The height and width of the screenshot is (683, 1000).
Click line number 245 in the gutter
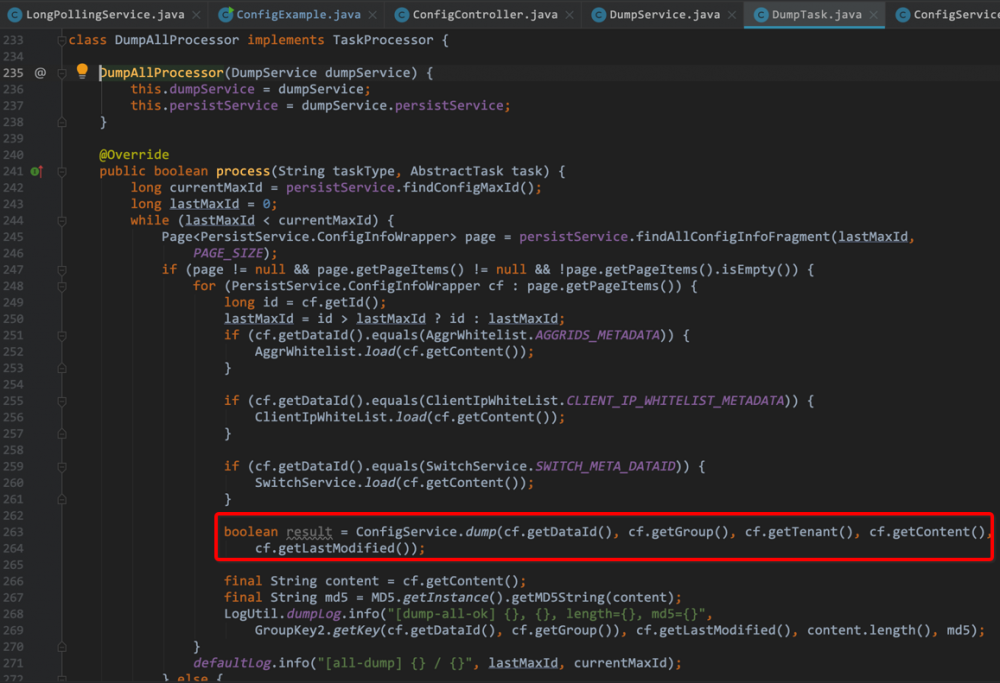(x=13, y=237)
